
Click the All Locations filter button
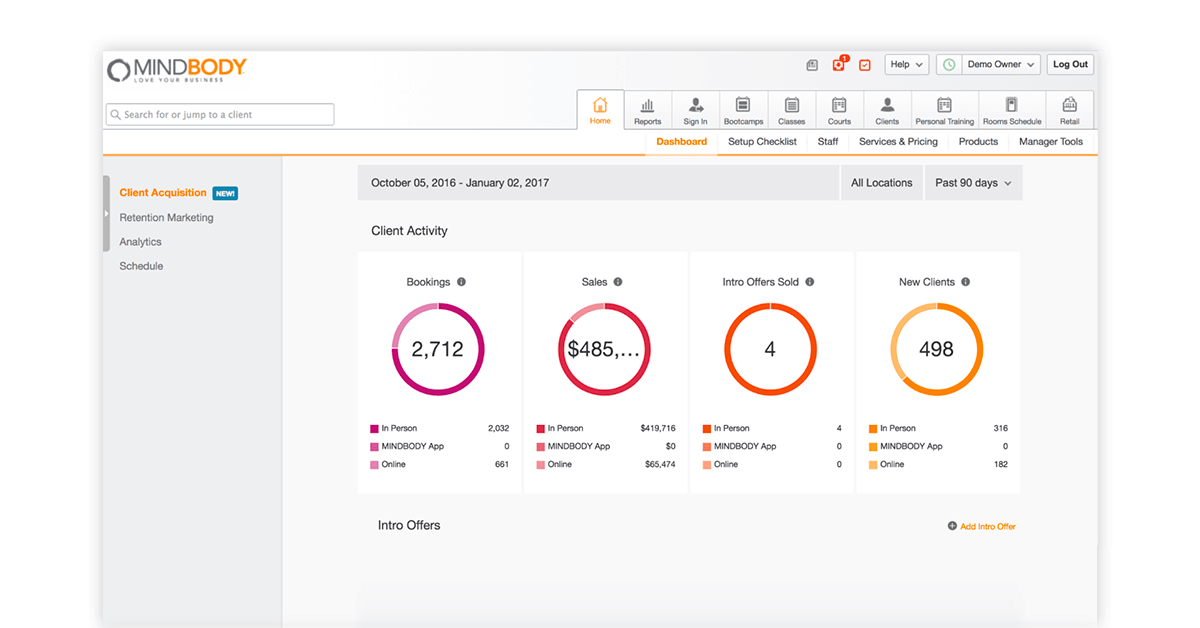(x=881, y=183)
